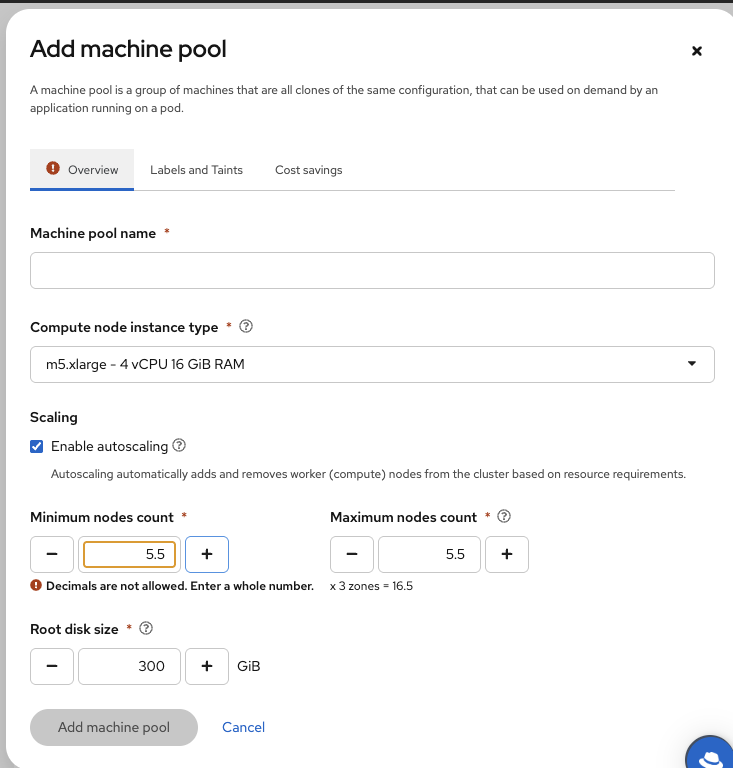Click the Cancel link
Image resolution: width=733 pixels, height=768 pixels.
pos(243,727)
